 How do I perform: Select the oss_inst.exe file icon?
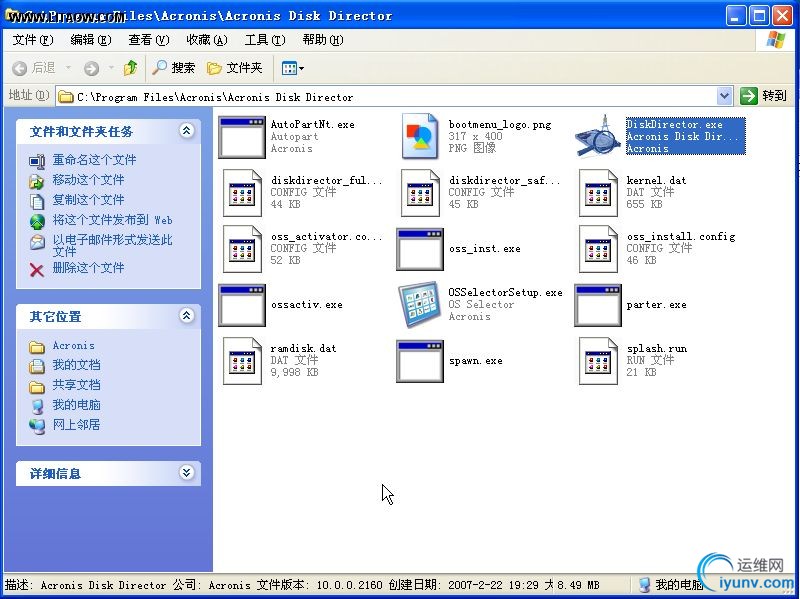tap(420, 249)
